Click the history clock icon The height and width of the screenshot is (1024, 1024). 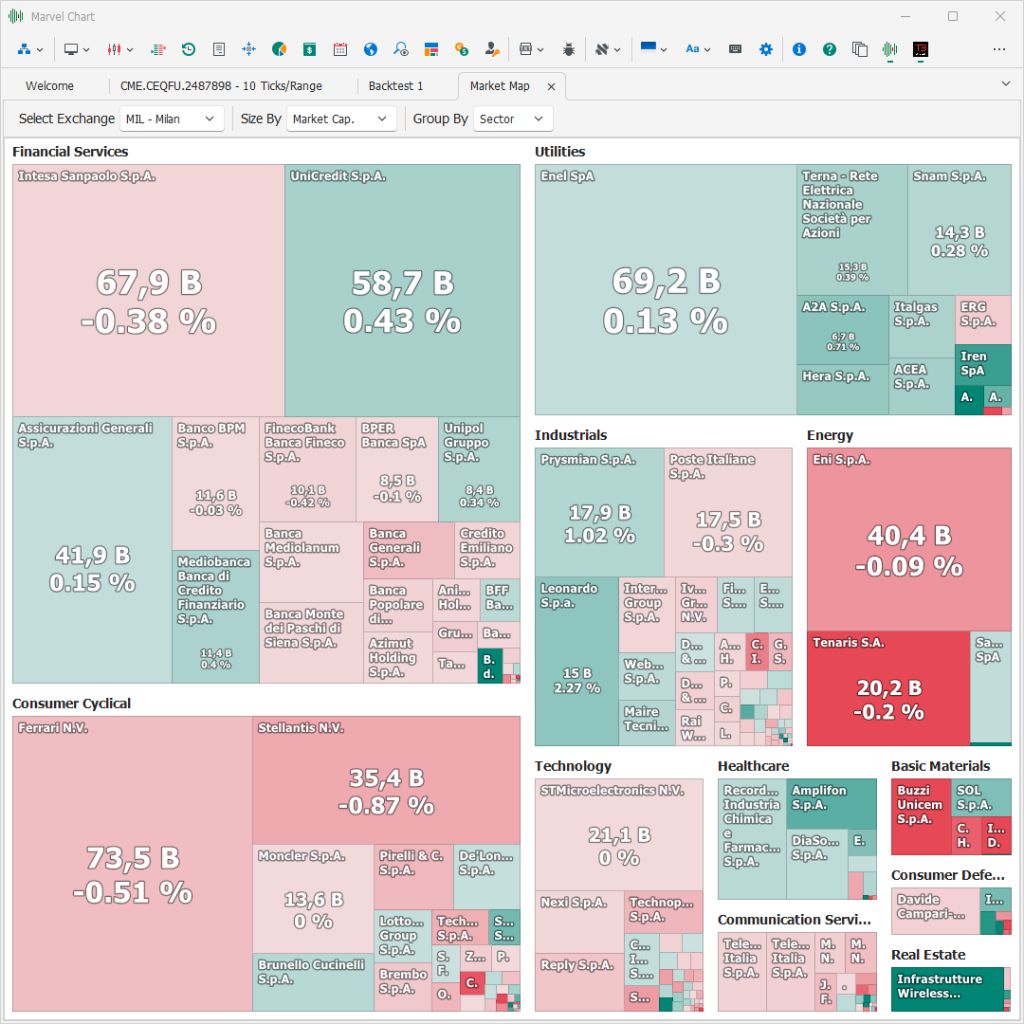click(189, 49)
